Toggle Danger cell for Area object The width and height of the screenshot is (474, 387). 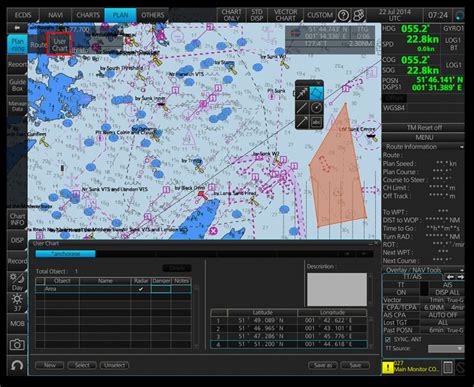tap(161, 289)
